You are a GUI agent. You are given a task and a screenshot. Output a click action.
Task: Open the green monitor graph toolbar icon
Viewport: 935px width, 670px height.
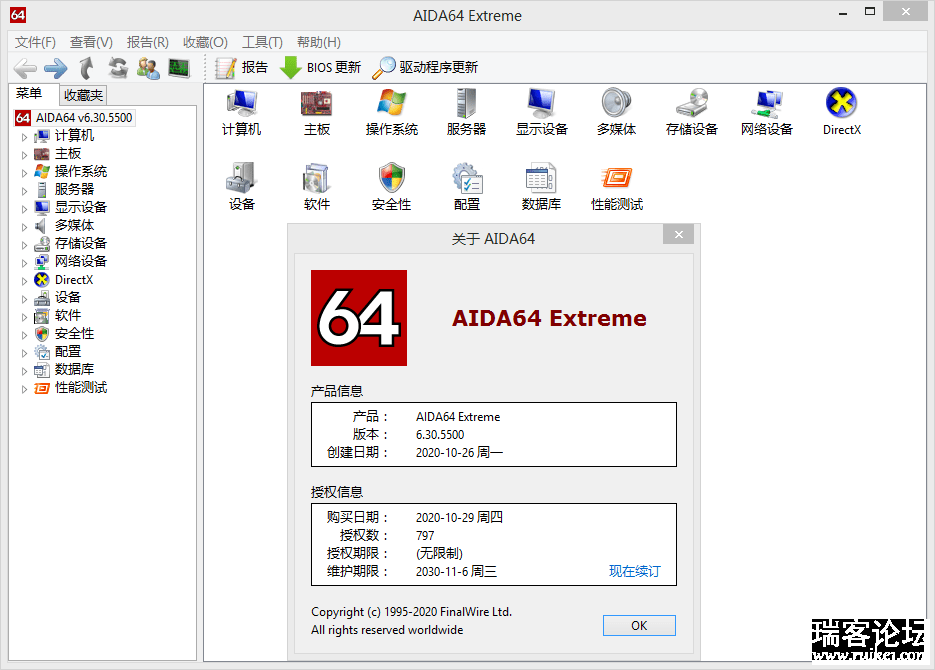[179, 68]
